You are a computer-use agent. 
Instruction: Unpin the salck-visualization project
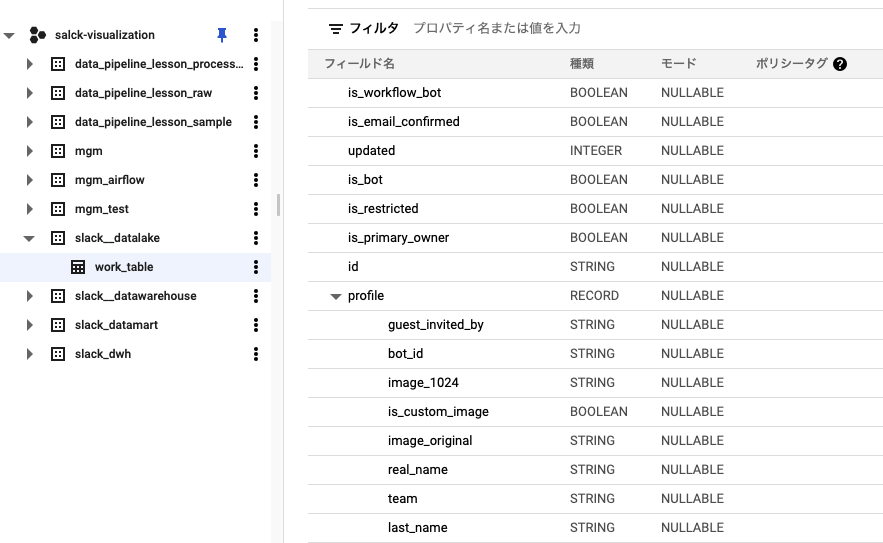point(222,35)
